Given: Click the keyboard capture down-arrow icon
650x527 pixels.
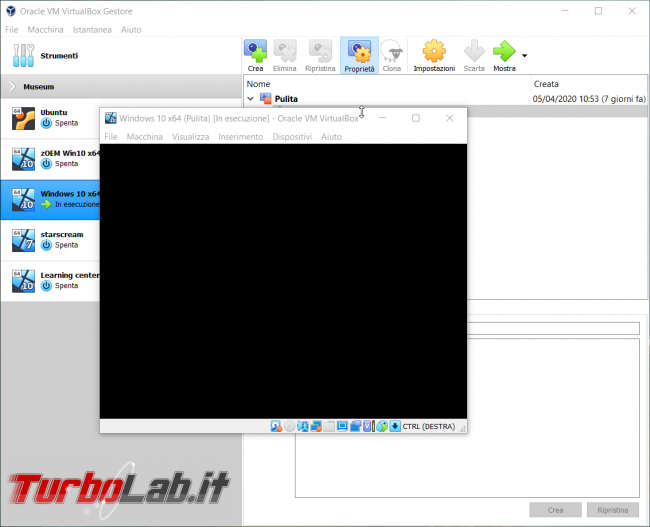Looking at the screenshot, I should 395,426.
